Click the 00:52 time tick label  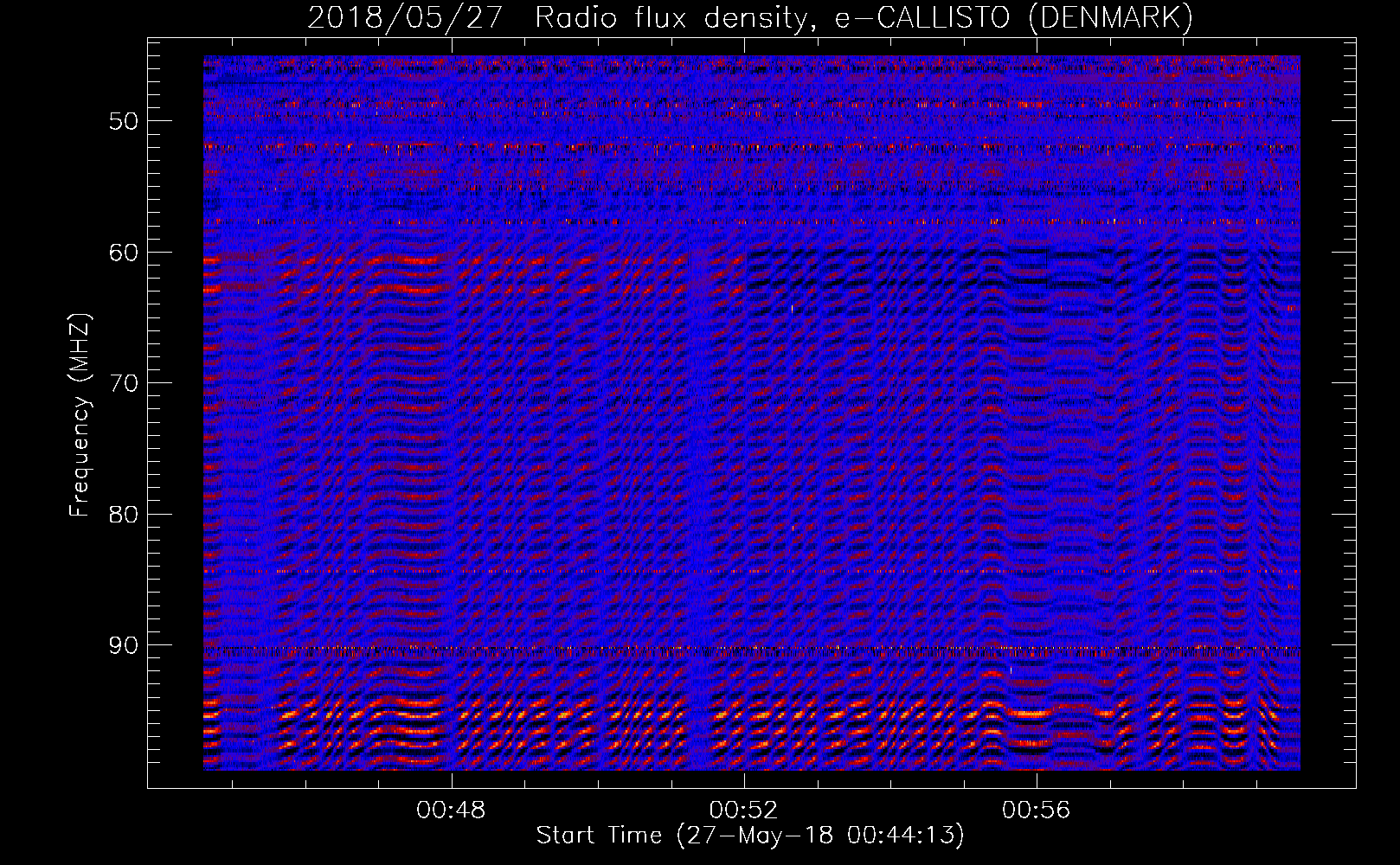(744, 811)
